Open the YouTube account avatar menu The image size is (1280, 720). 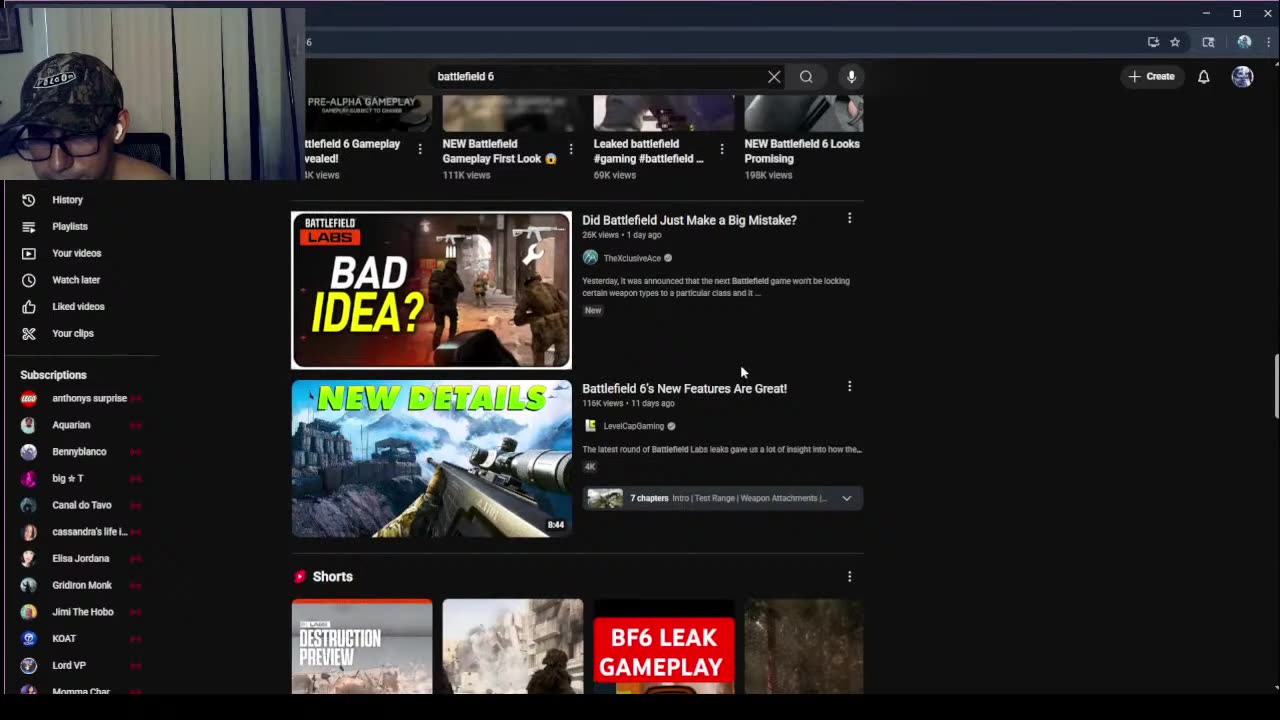tap(1242, 76)
